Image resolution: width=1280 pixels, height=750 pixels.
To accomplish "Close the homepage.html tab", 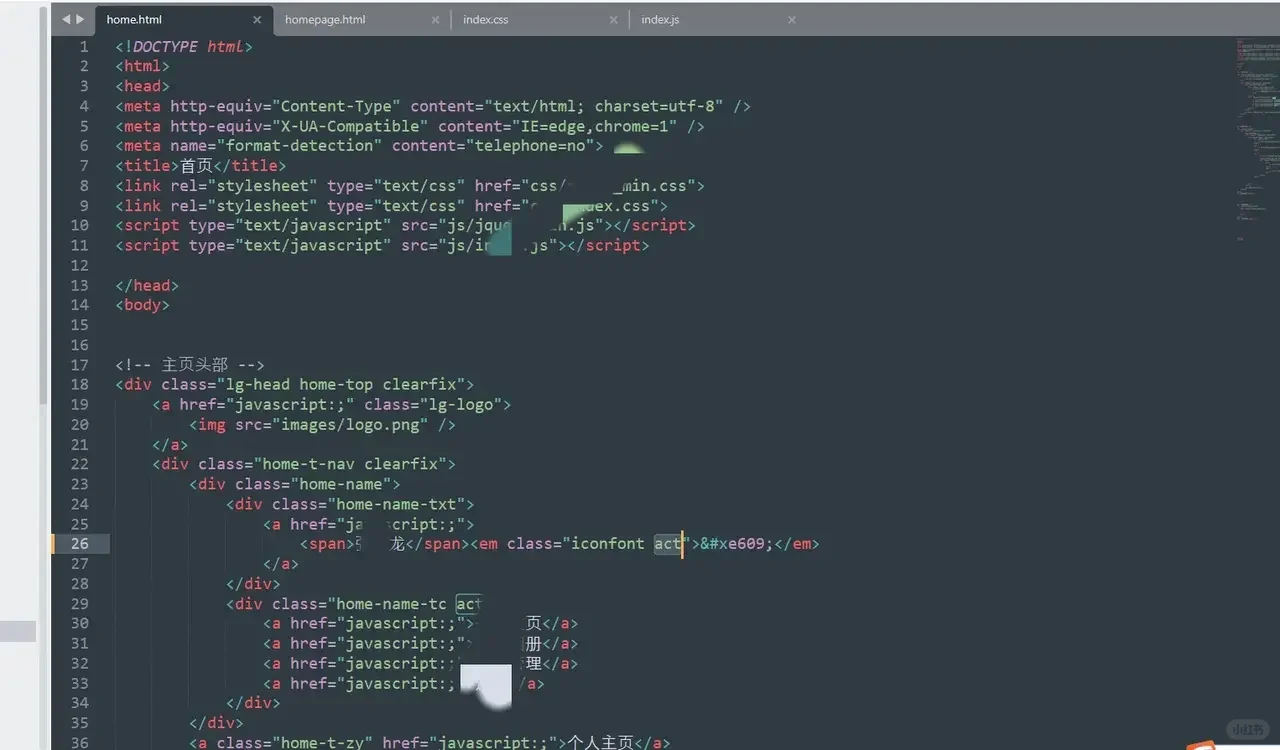I will pyautogui.click(x=435, y=20).
